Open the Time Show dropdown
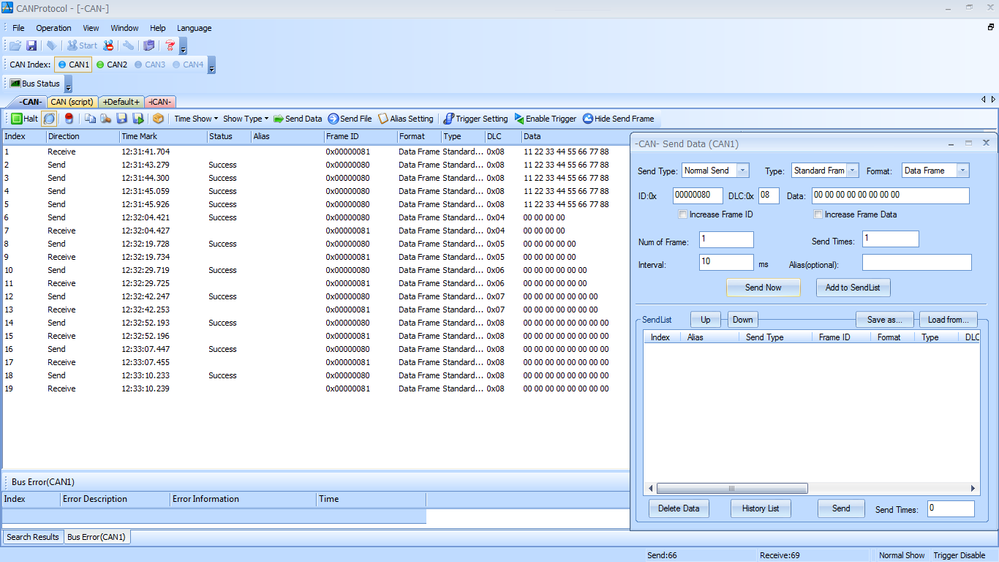 coord(196,119)
